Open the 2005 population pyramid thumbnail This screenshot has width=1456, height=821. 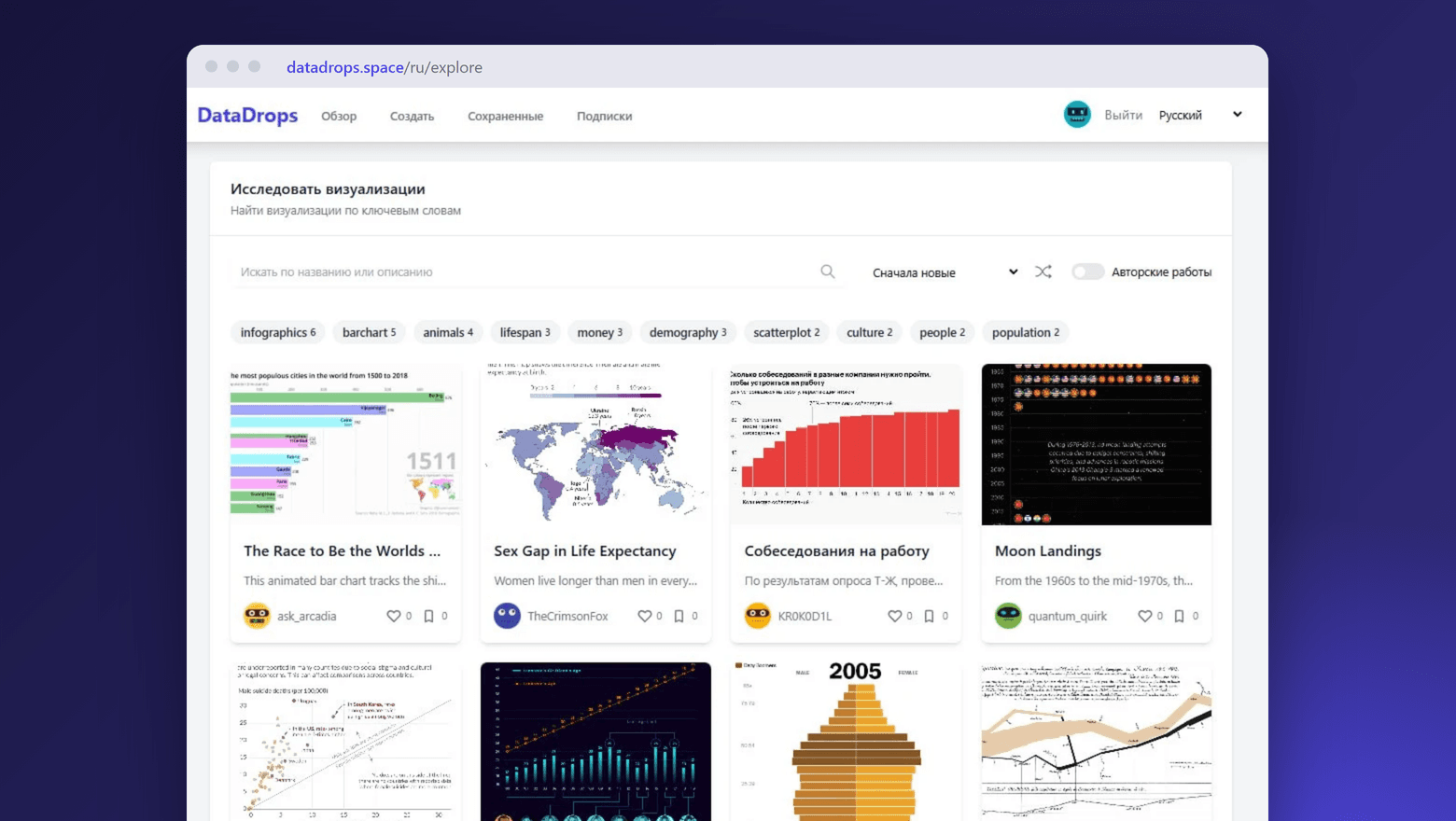tap(847, 742)
